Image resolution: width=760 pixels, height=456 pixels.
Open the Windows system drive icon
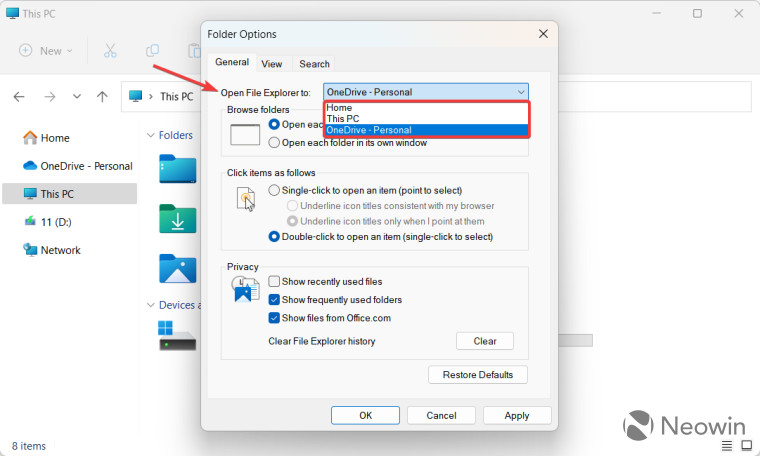click(177, 335)
